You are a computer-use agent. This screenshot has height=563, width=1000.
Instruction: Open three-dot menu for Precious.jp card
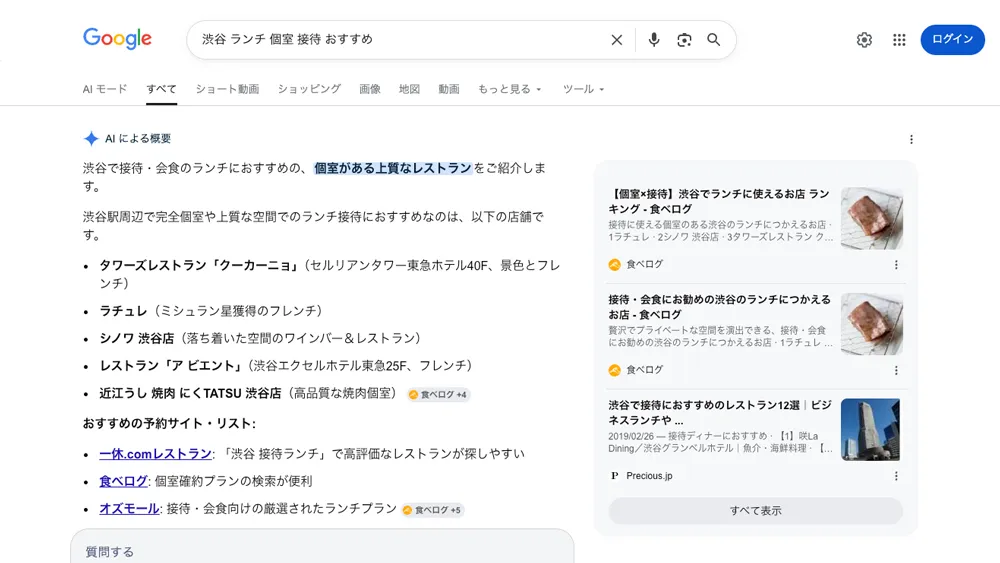click(896, 476)
